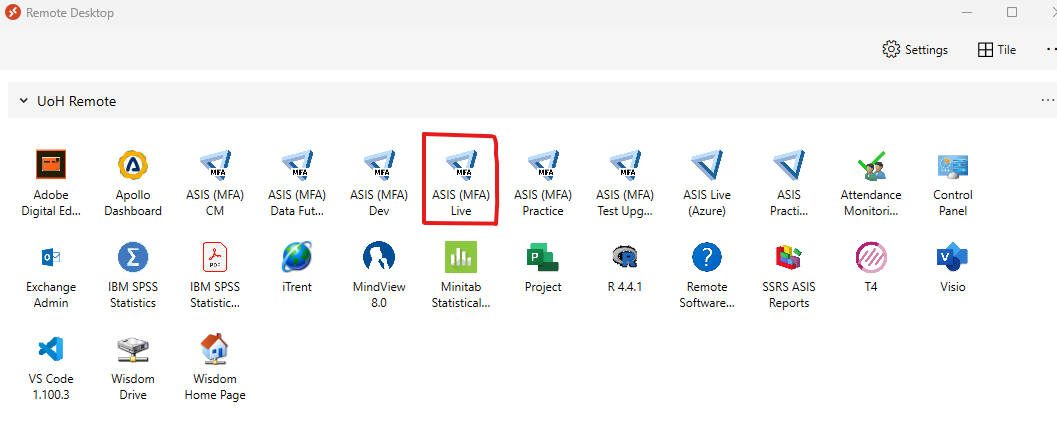The width and height of the screenshot is (1057, 427).
Task: Open ASIS Live (Azure) icon
Action: click(707, 166)
